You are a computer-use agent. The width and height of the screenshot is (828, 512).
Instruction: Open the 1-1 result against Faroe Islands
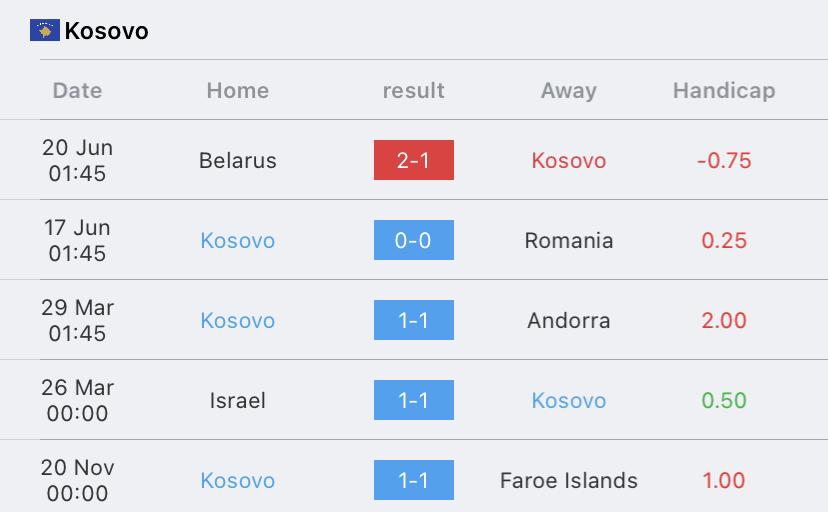pyautogui.click(x=413, y=480)
